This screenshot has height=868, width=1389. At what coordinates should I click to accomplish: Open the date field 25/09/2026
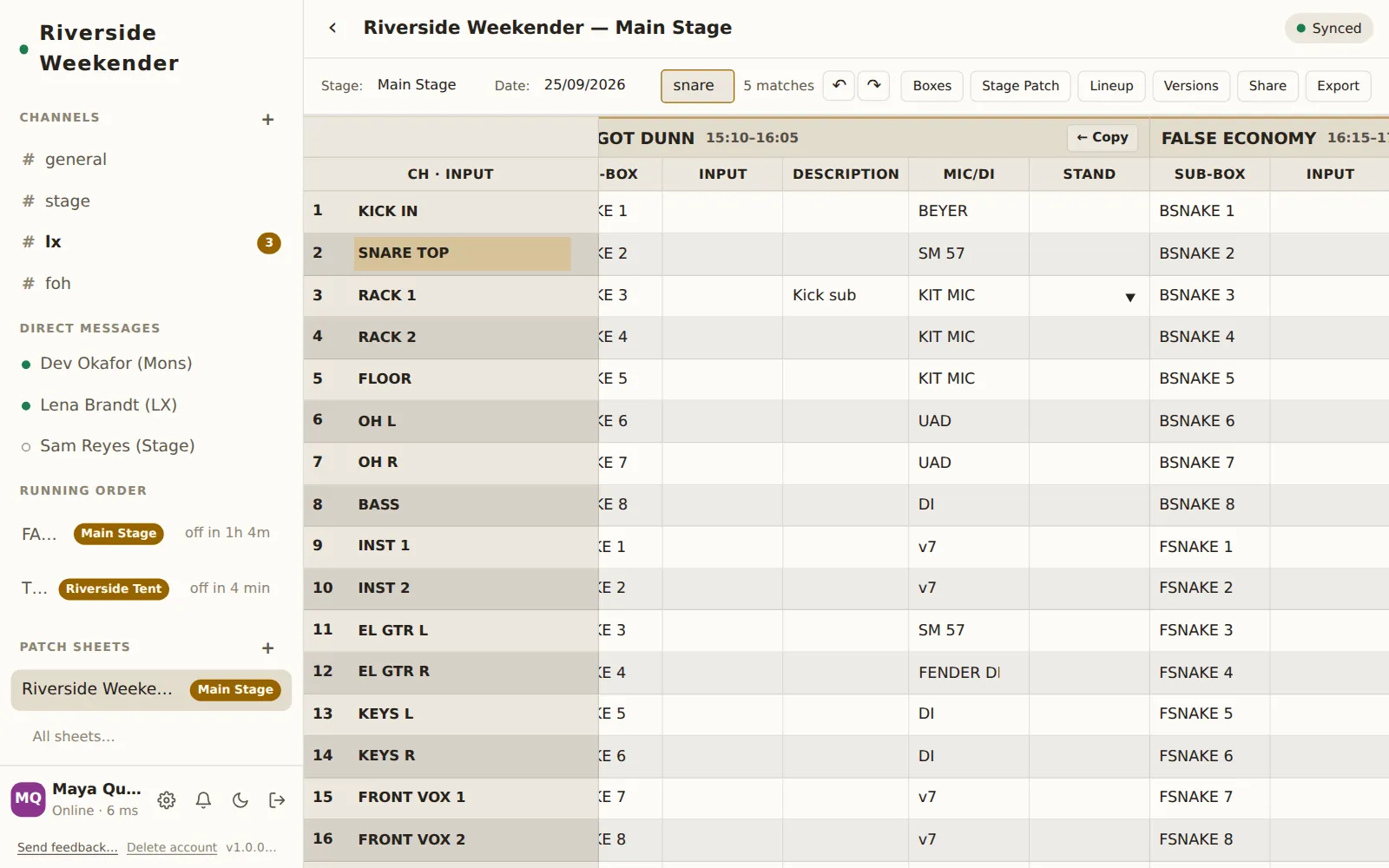584,85
